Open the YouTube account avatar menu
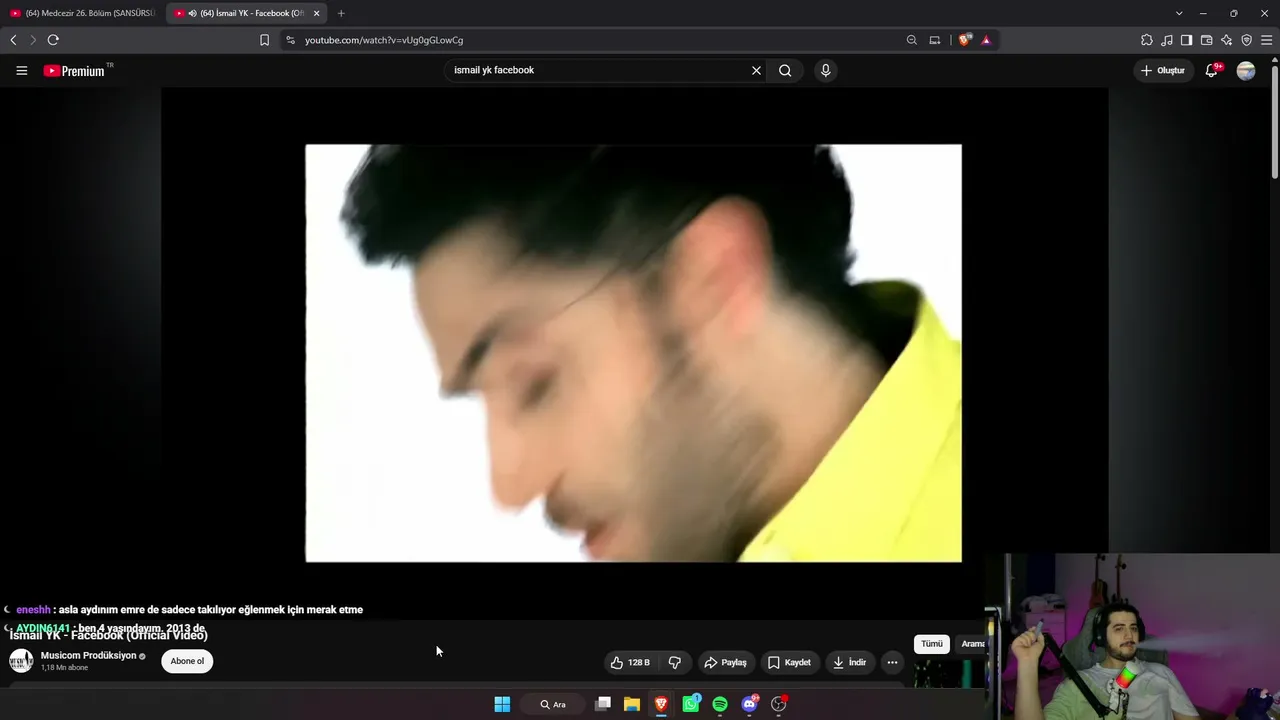The height and width of the screenshot is (720, 1280). coord(1246,70)
